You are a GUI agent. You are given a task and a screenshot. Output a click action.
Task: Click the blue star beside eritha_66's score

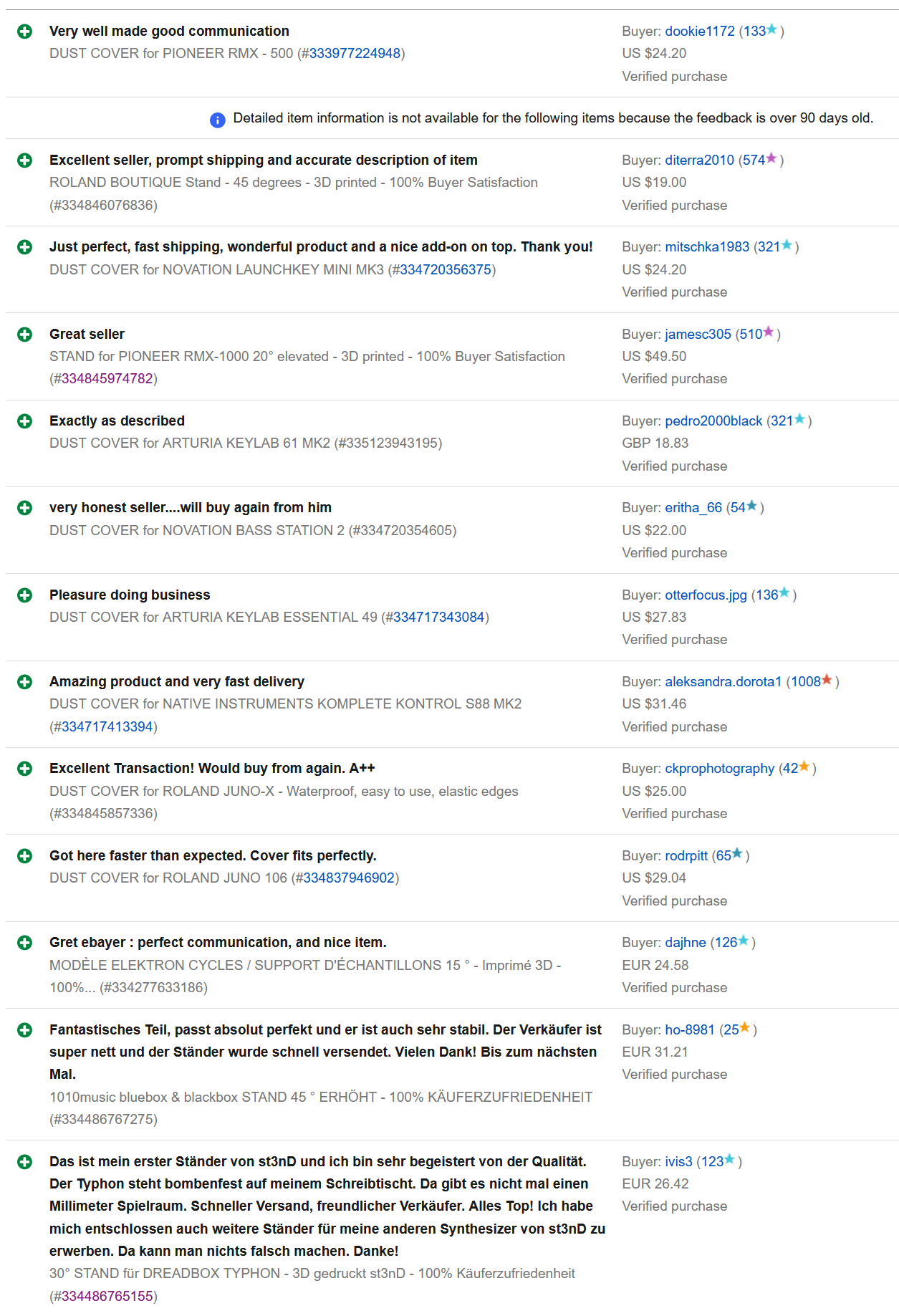coord(752,506)
